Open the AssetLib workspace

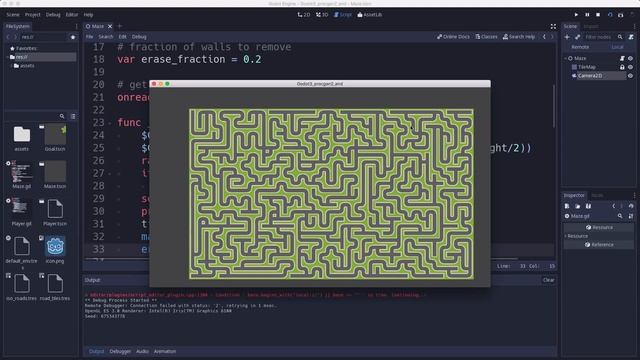point(370,15)
